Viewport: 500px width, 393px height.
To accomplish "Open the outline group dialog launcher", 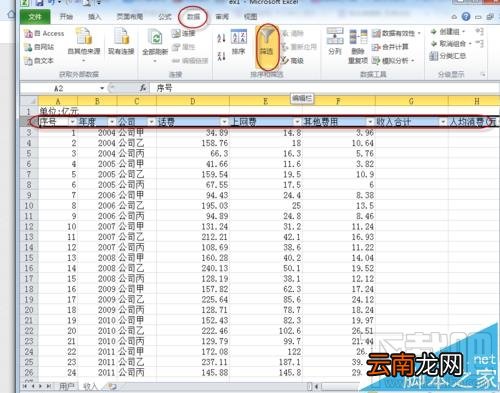I will pos(483,74).
